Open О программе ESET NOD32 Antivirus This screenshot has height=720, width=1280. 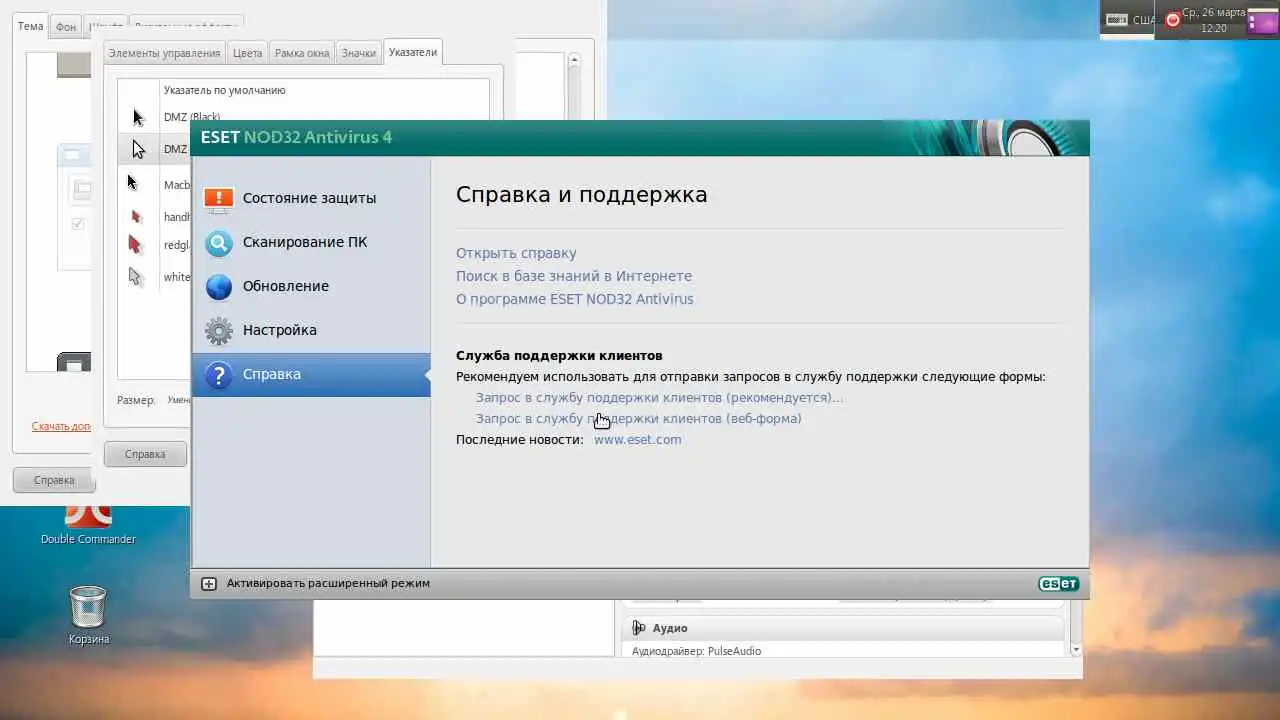tap(575, 299)
